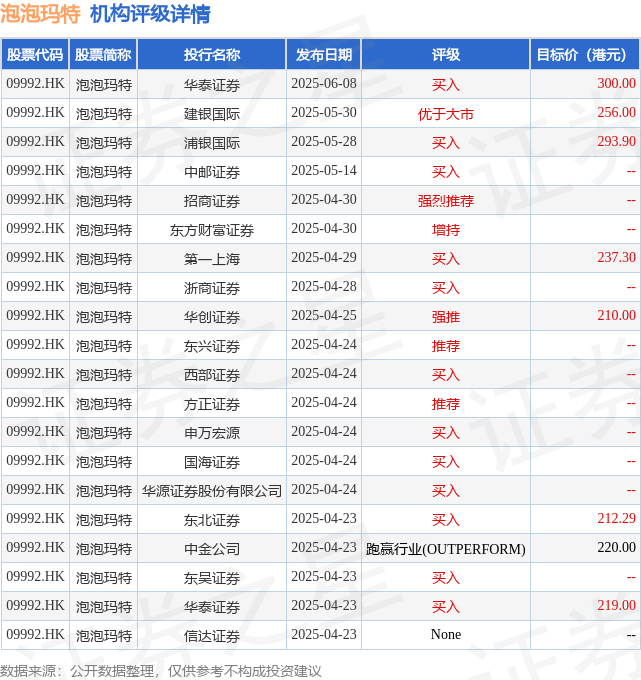This screenshot has height=680, width=641.
Task: Click the 跑赢行业(OUTPERFORM) rating cell
Action: tap(446, 549)
